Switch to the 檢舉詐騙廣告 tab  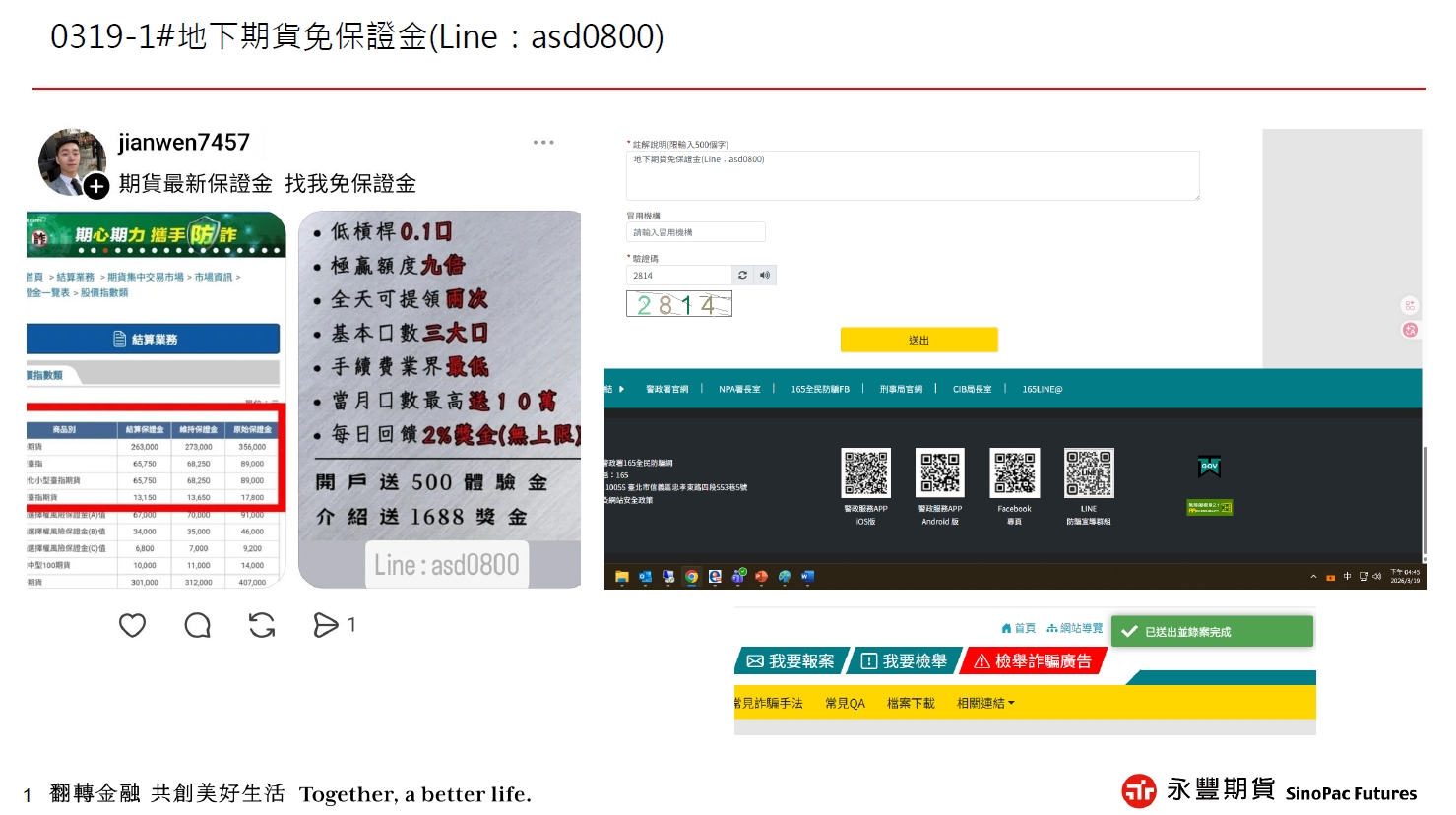click(1034, 661)
